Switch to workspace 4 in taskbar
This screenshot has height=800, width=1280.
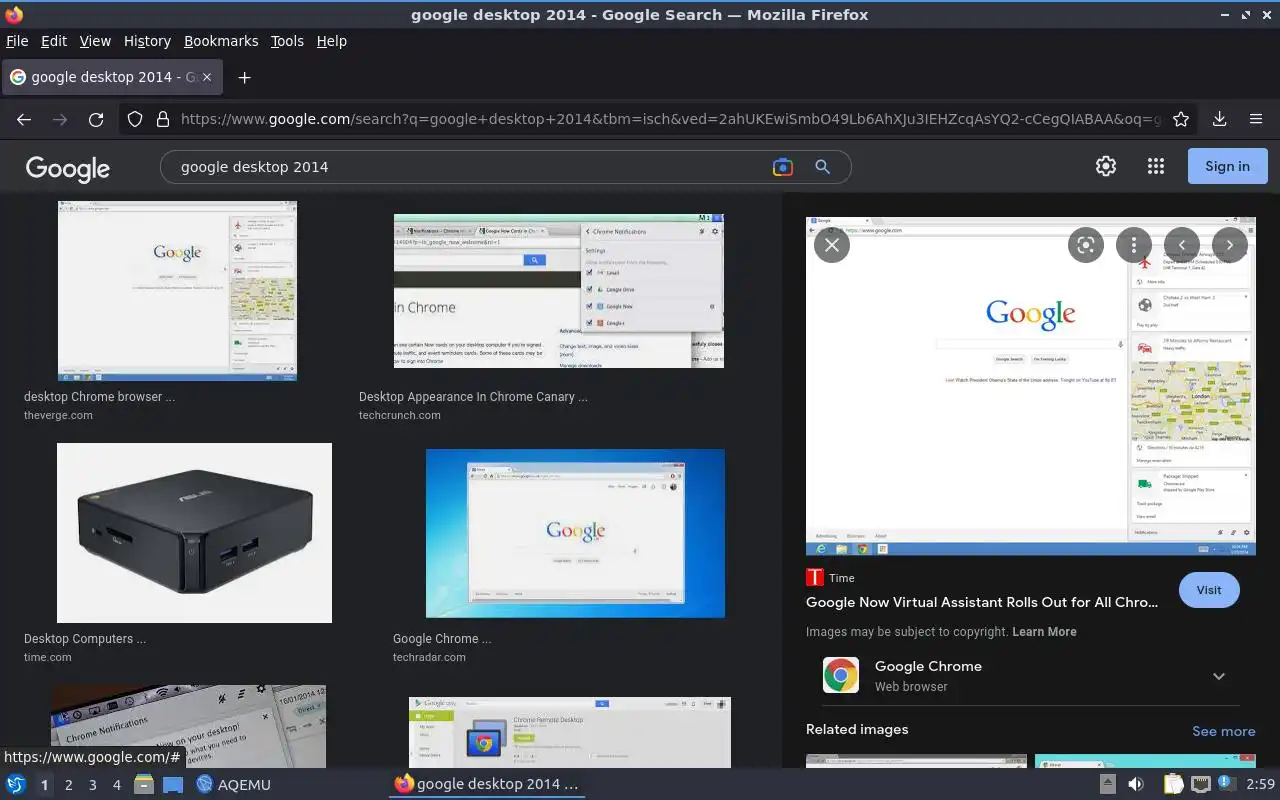pos(116,785)
